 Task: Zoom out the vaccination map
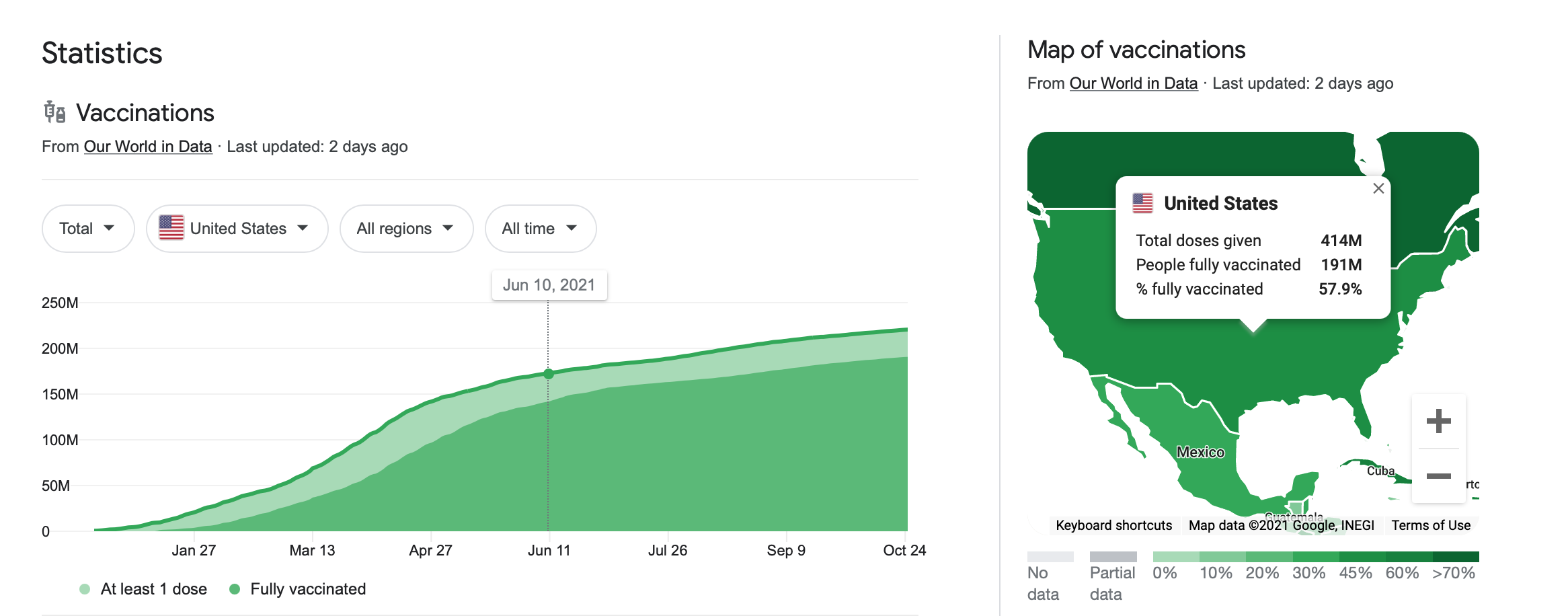[1438, 476]
